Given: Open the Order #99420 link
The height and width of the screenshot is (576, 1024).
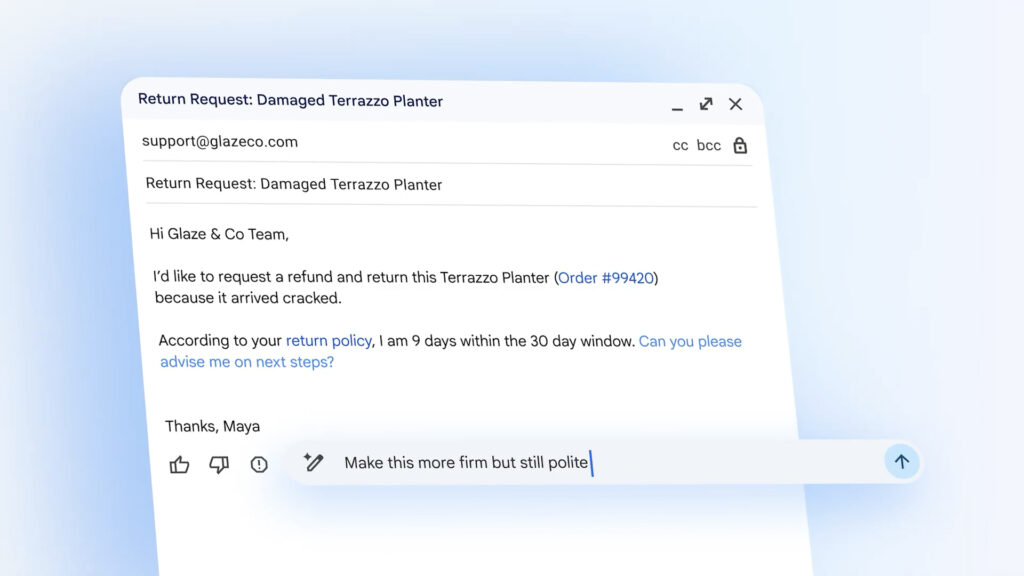Looking at the screenshot, I should (607, 277).
